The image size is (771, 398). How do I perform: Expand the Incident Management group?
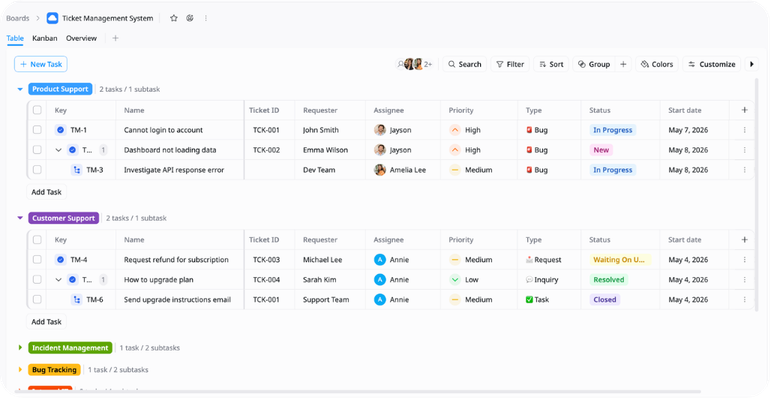click(x=20, y=347)
